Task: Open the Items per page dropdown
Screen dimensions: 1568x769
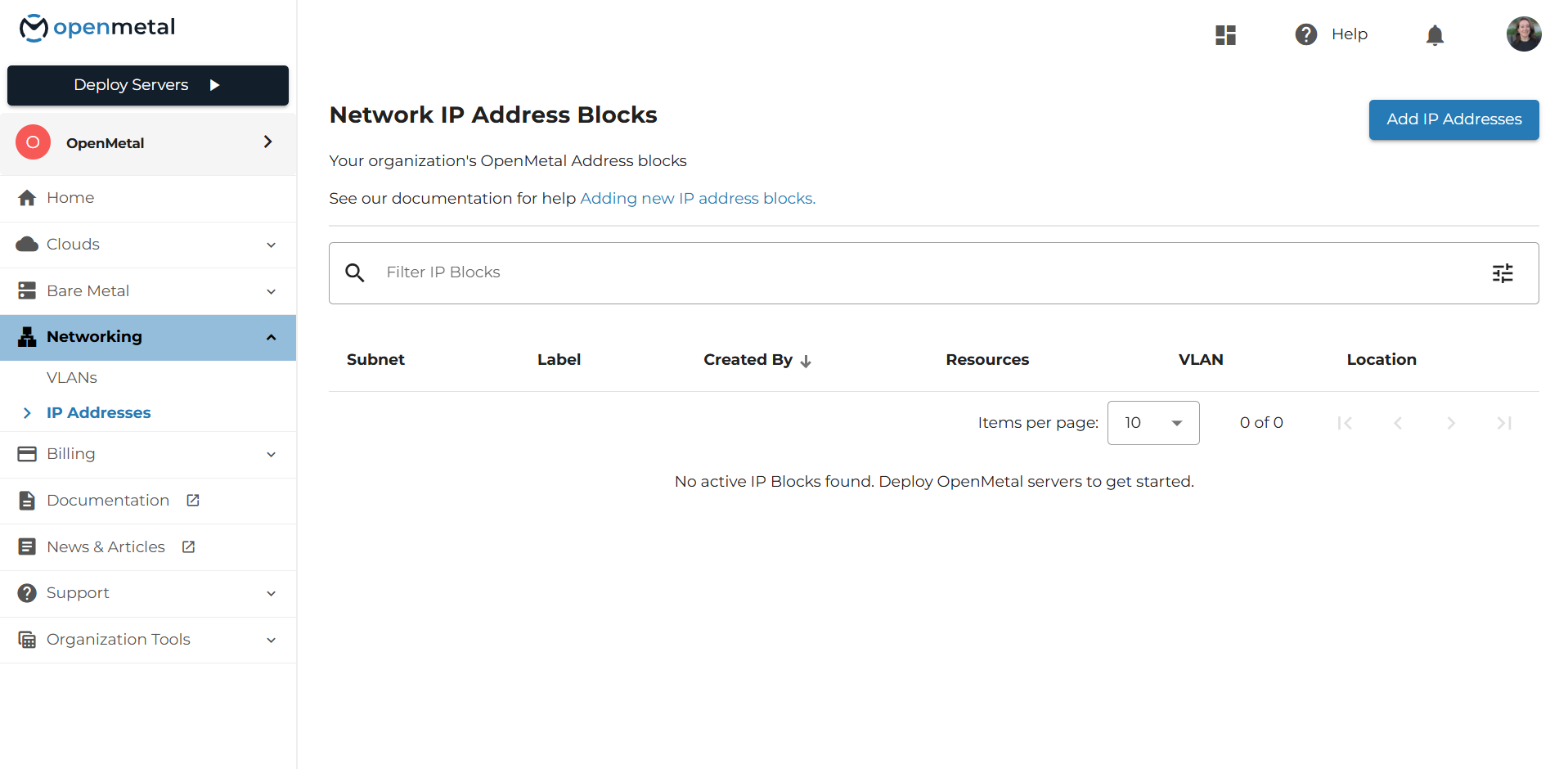Action: pos(1153,423)
